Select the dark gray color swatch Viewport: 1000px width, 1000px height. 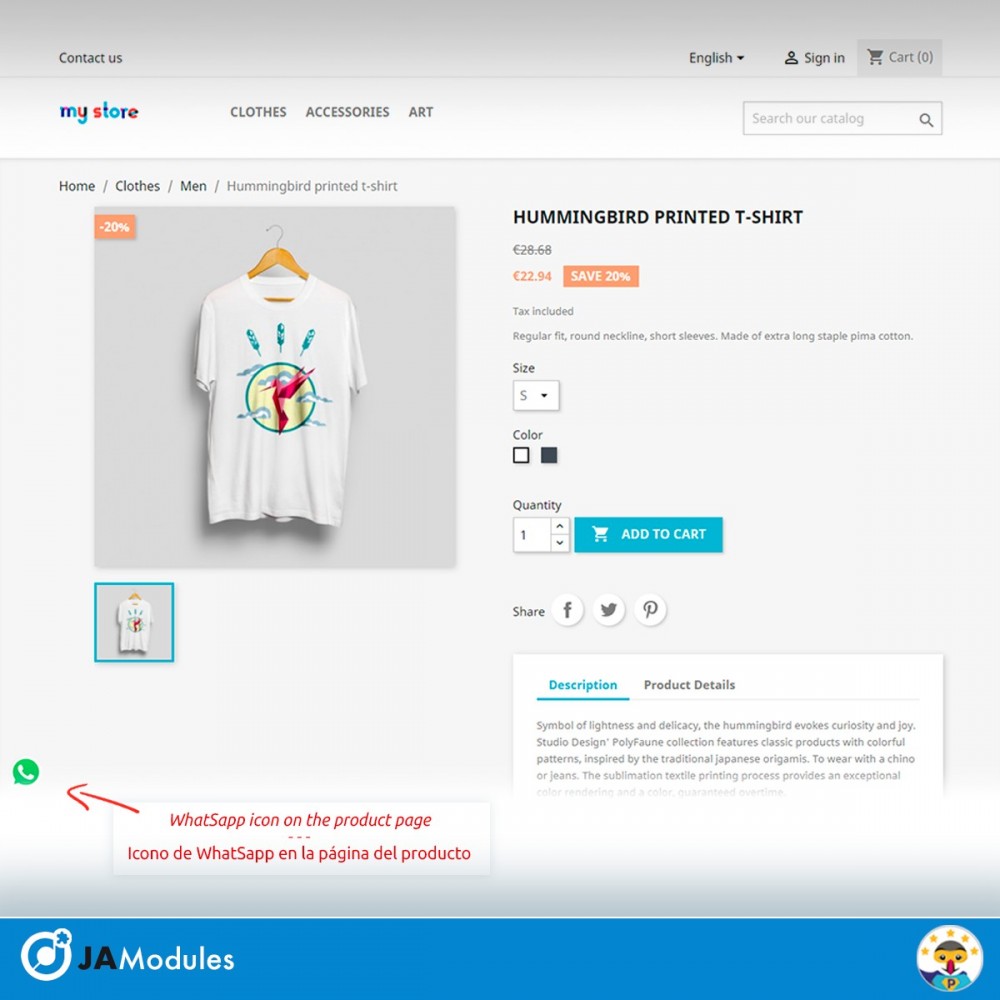tap(548, 455)
